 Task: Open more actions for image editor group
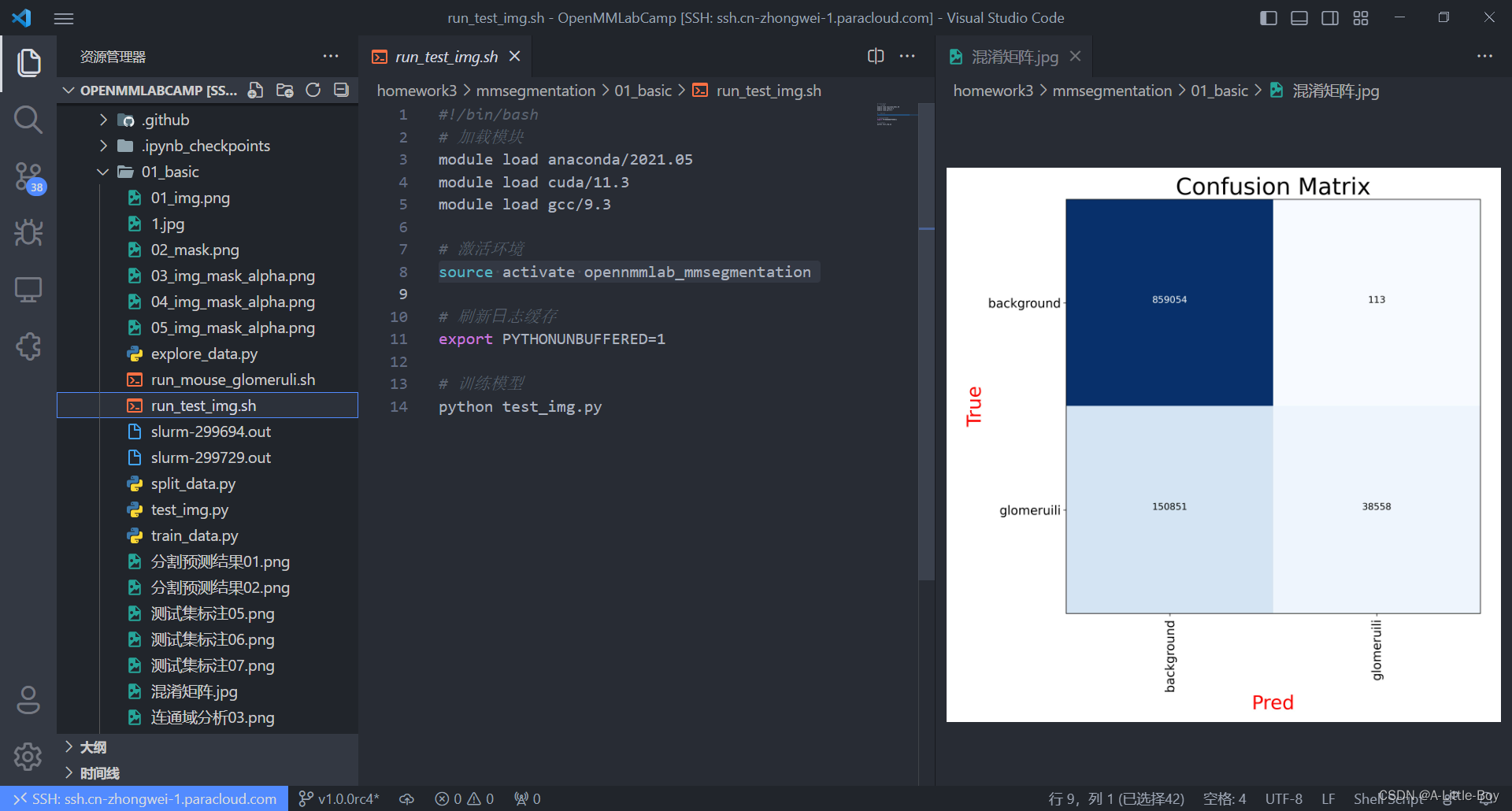(x=1484, y=57)
